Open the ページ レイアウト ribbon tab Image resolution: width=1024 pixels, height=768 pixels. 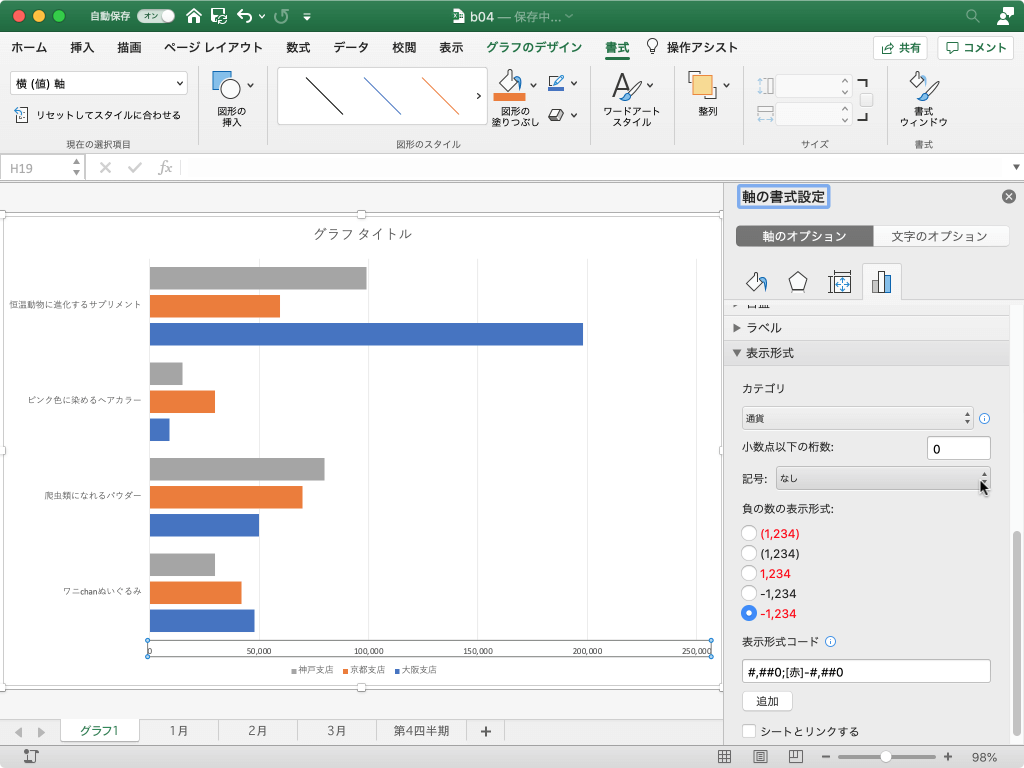[x=213, y=47]
